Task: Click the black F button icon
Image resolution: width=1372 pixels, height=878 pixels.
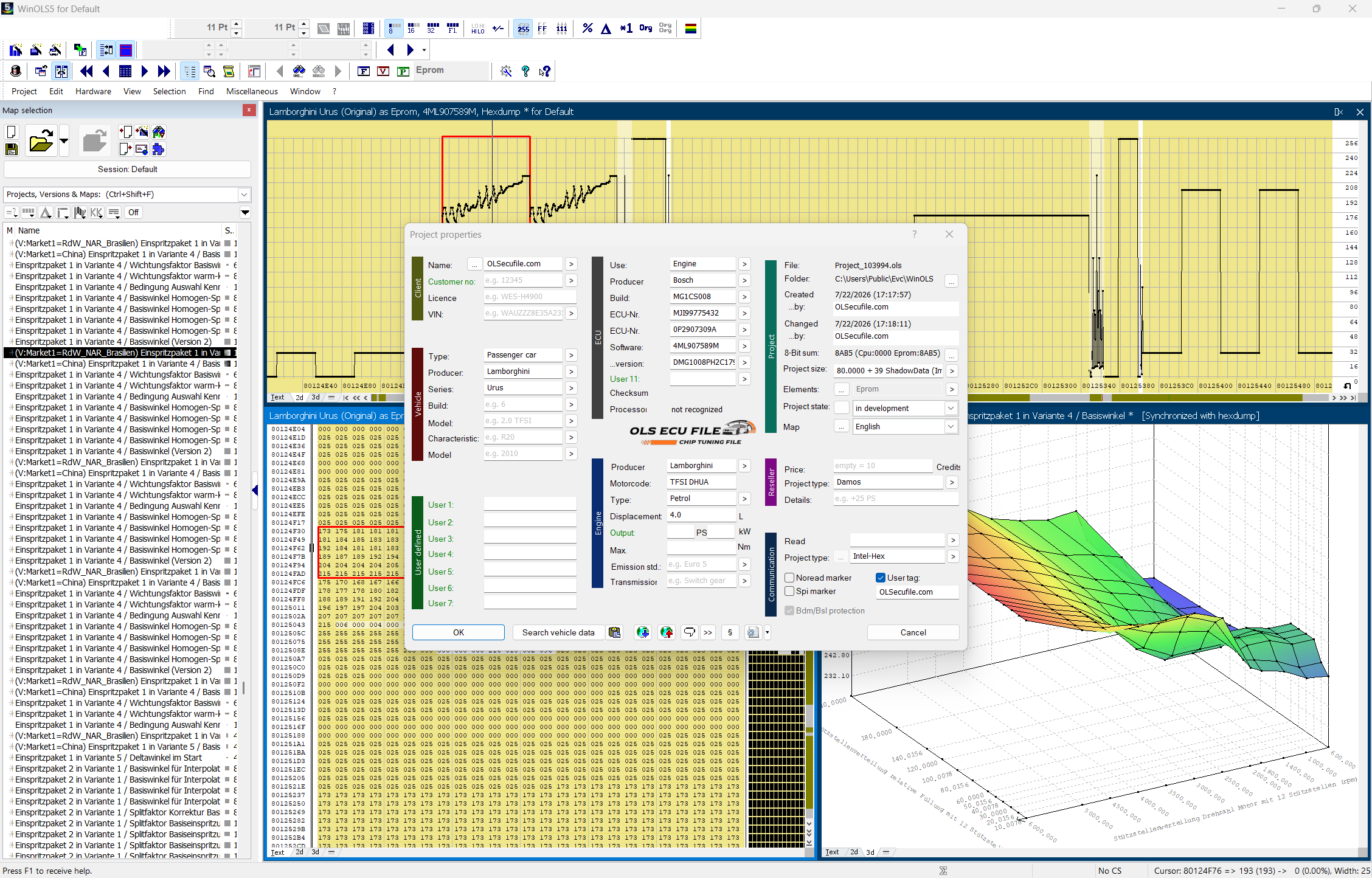Action: coord(364,71)
